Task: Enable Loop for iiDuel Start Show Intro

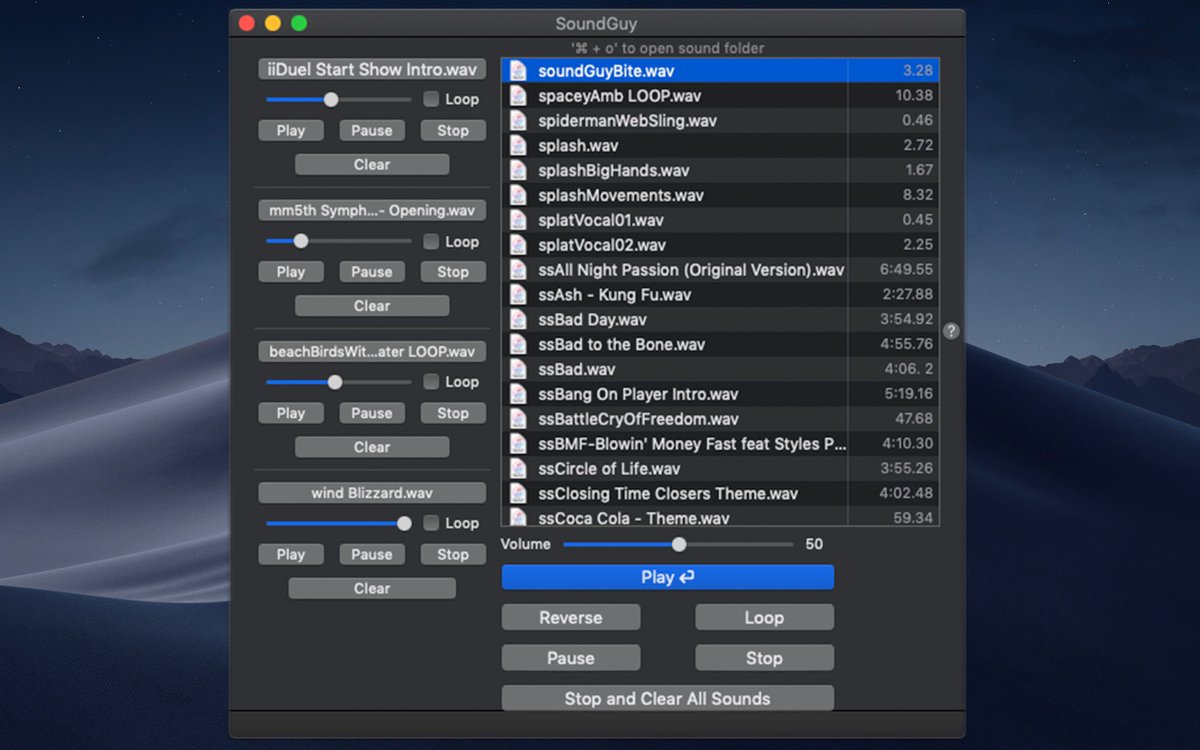Action: click(x=431, y=99)
